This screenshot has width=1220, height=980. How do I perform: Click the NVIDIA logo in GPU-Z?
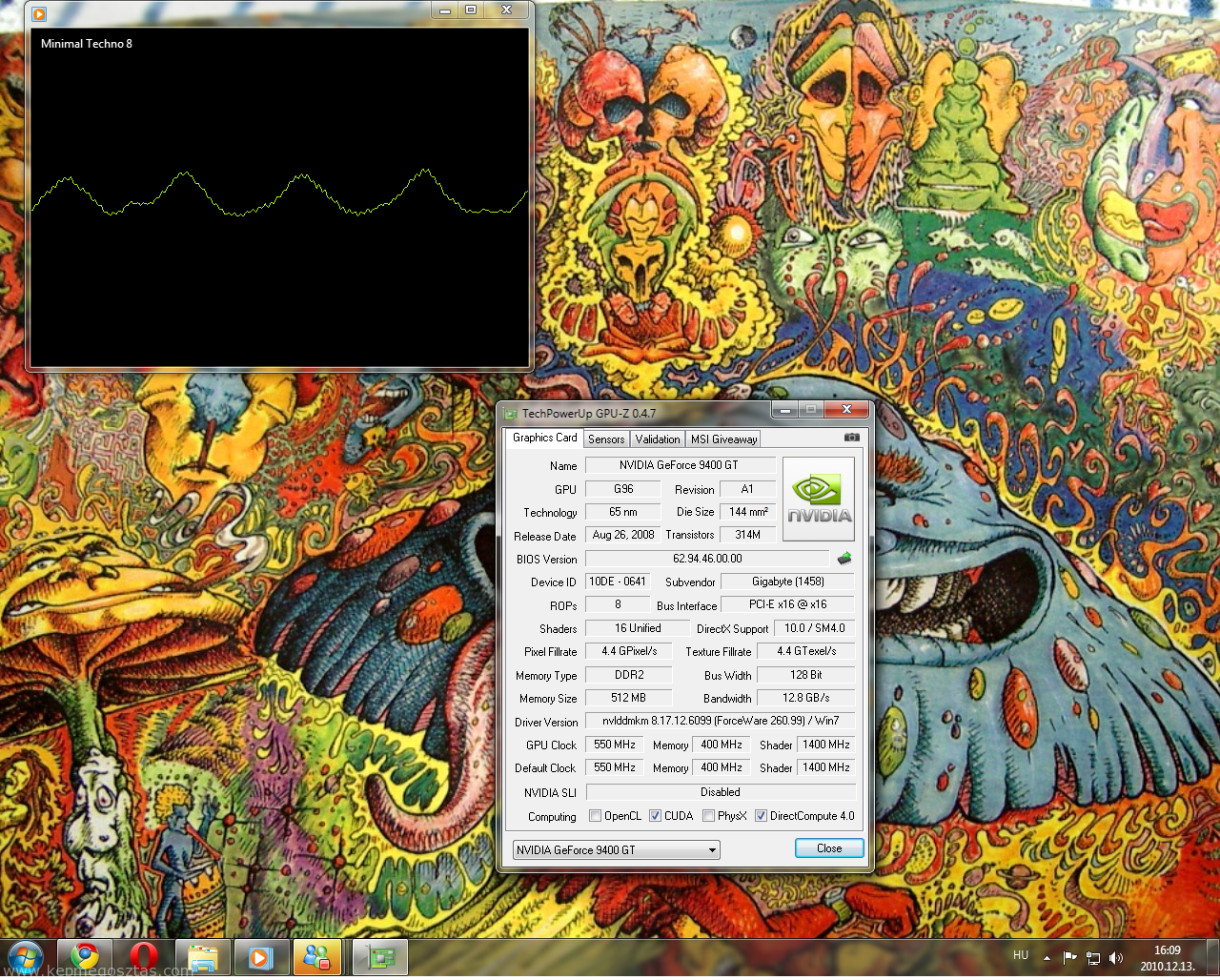pyautogui.click(x=819, y=499)
